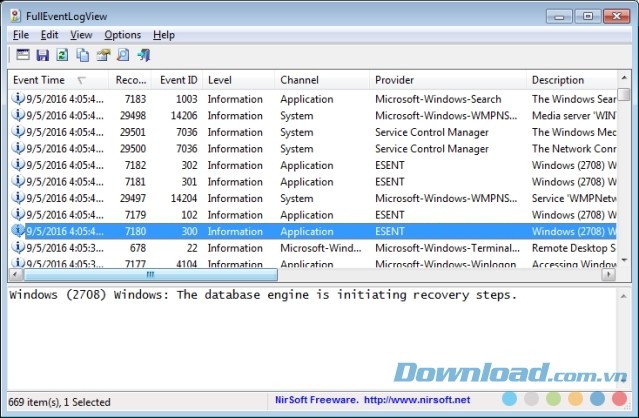The image size is (639, 418).
Task: Click info icon of record 7183 row
Action: 18,99
